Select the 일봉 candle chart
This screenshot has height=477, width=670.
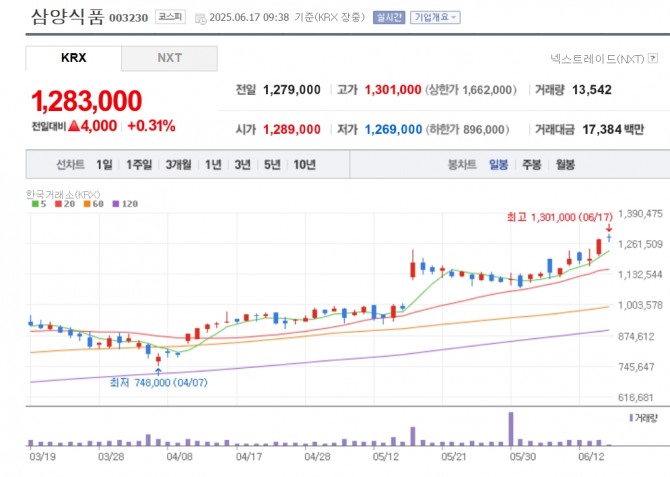(499, 165)
